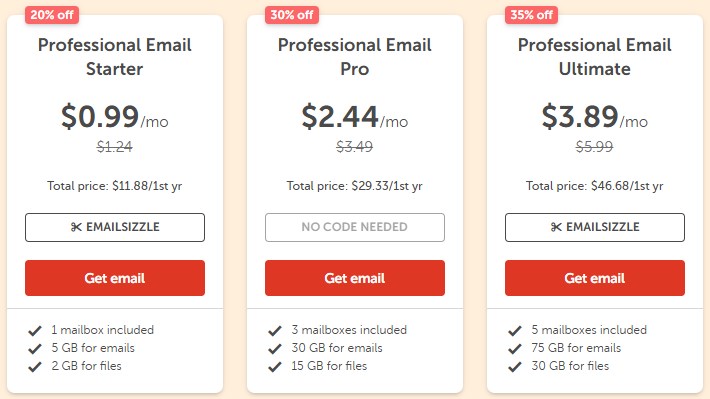Click the $0.99/mo Starter price
Image resolution: width=710 pixels, height=399 pixels.
click(x=115, y=117)
